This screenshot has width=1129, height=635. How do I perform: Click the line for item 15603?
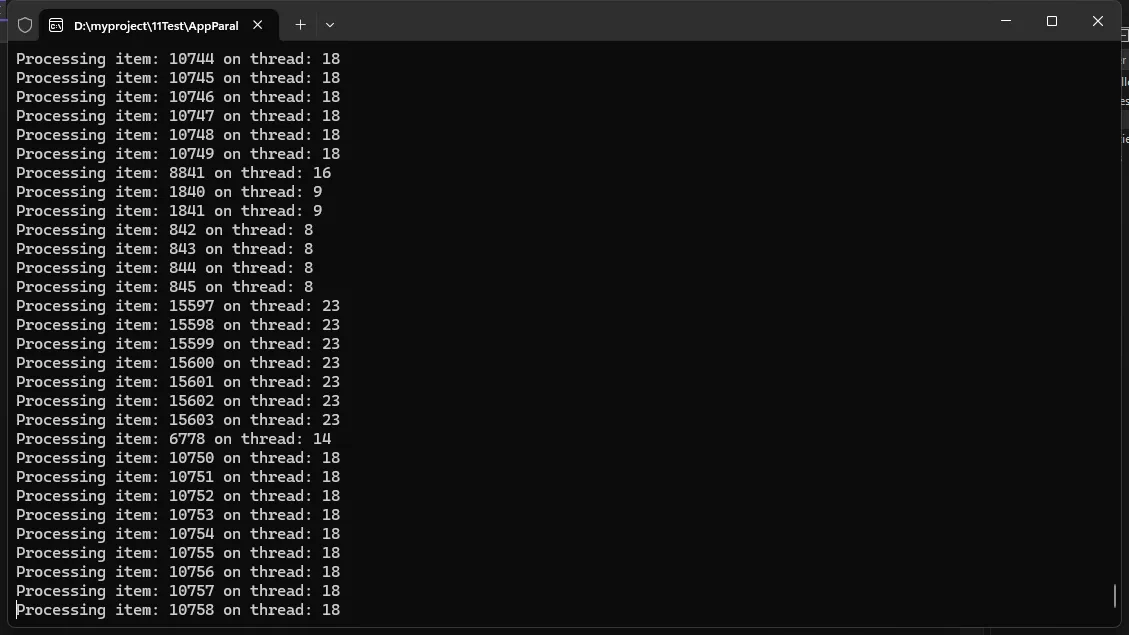coord(178,420)
